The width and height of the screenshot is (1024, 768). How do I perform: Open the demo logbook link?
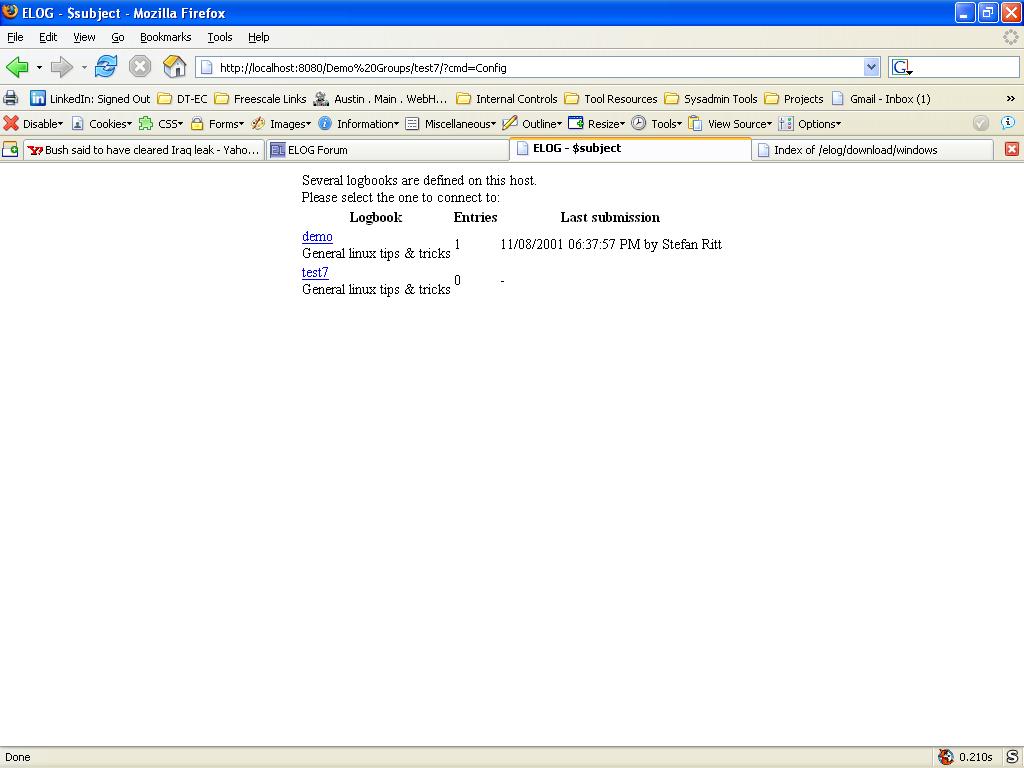click(x=317, y=236)
